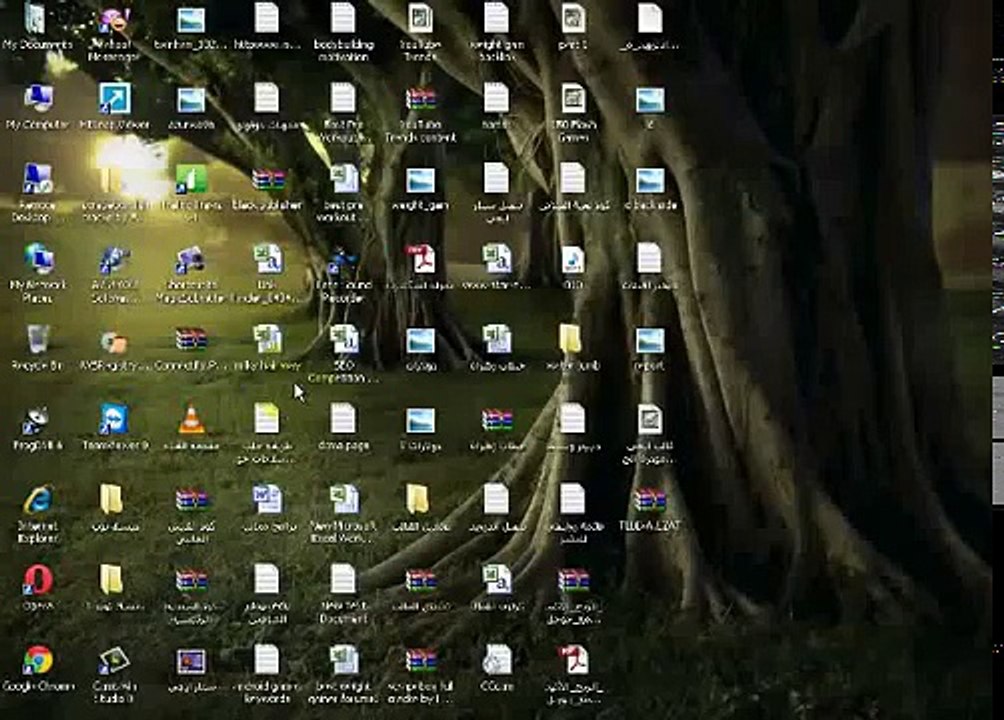
Task: Open the My Computer desktop icon
Action: tap(38, 99)
